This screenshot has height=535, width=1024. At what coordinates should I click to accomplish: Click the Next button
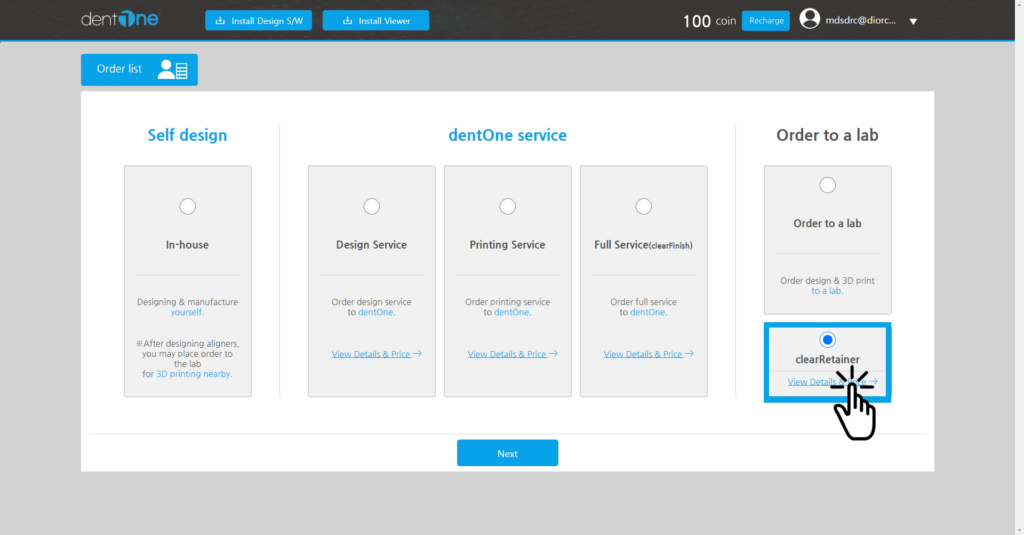[507, 453]
